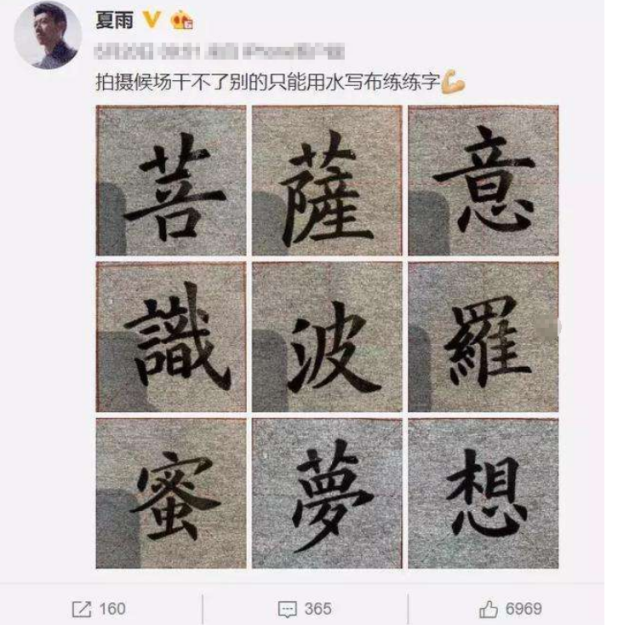Open 夏雨's profile avatar

tap(47, 35)
